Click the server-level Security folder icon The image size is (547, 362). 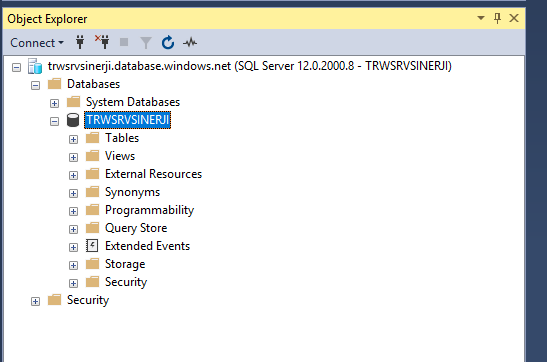[x=54, y=300]
